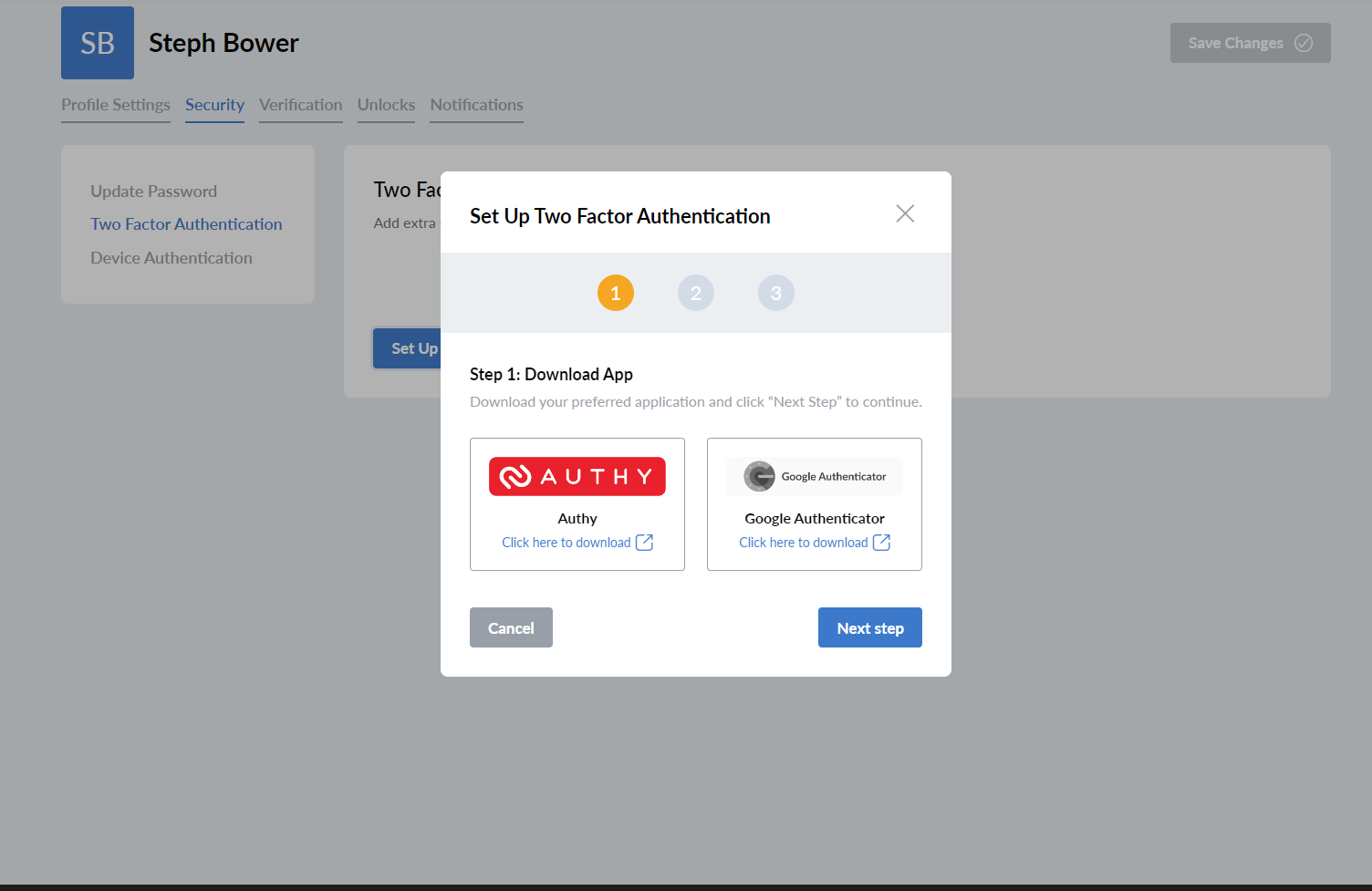1372x891 pixels.
Task: Select Update Password in sidebar
Action: 153,192
